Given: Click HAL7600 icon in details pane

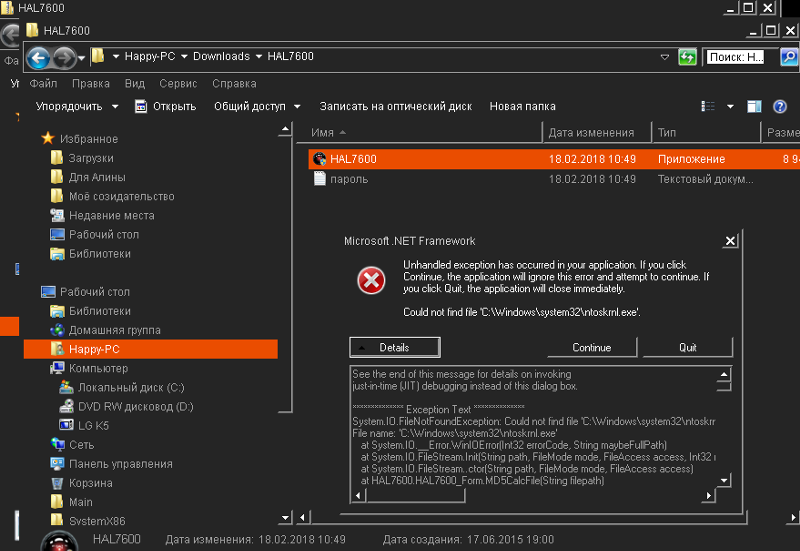Looking at the screenshot, I should (59, 541).
